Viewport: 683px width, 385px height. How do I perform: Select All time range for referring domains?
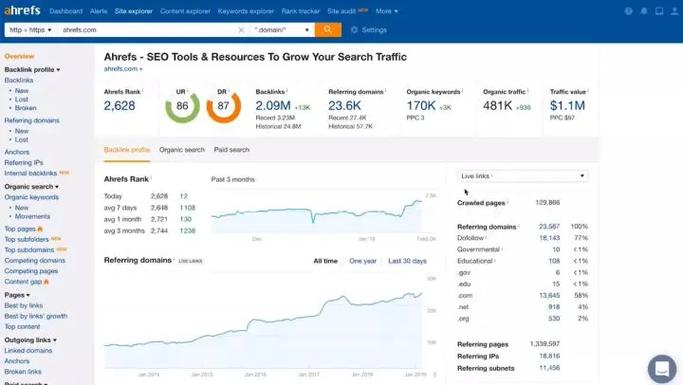(x=325, y=261)
